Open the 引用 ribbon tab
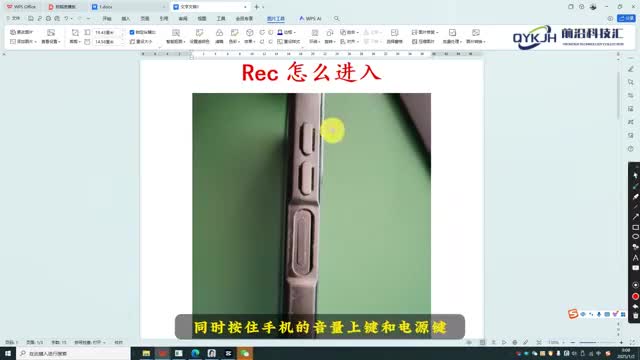This screenshot has width=640, height=360. [164, 19]
